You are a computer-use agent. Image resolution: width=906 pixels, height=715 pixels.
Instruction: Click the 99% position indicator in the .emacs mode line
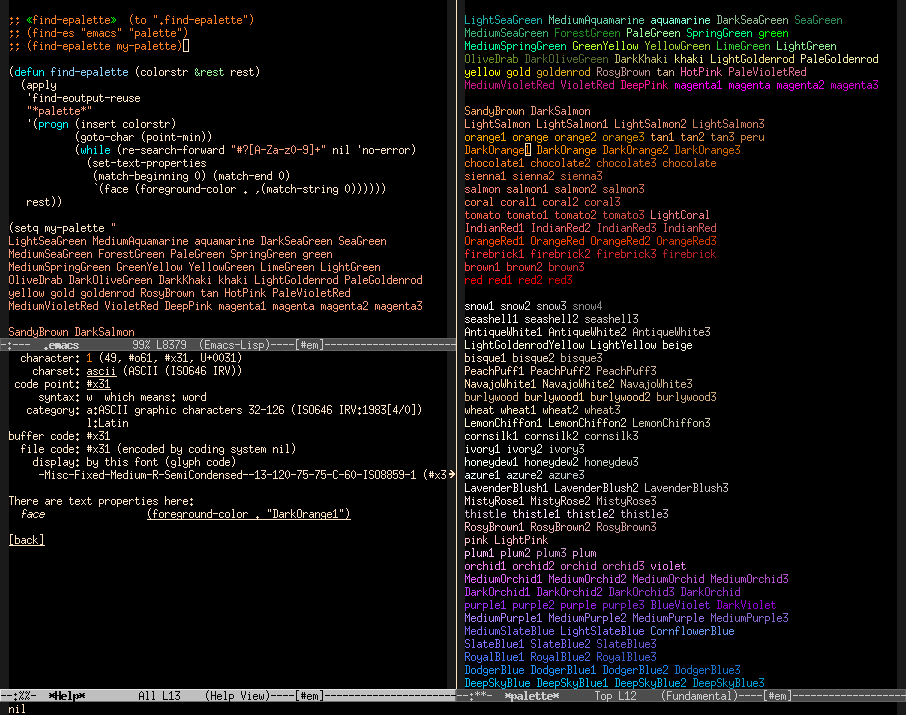point(141,345)
